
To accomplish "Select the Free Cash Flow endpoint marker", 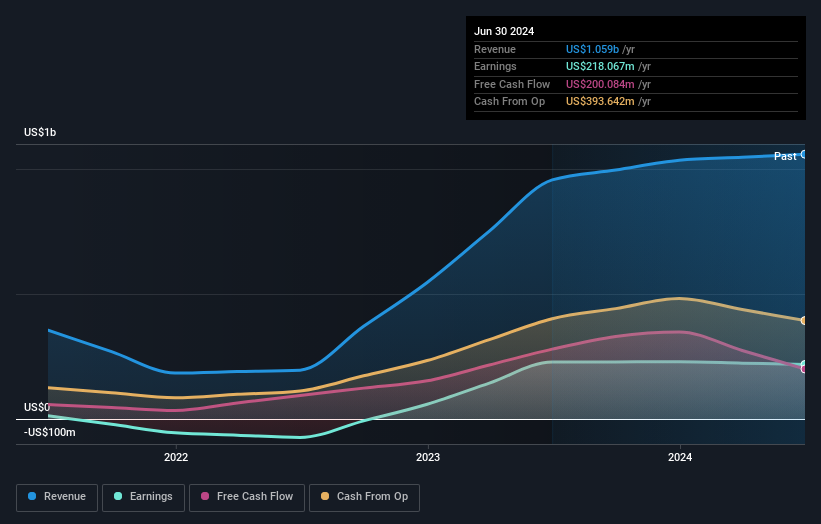I will pos(804,369).
